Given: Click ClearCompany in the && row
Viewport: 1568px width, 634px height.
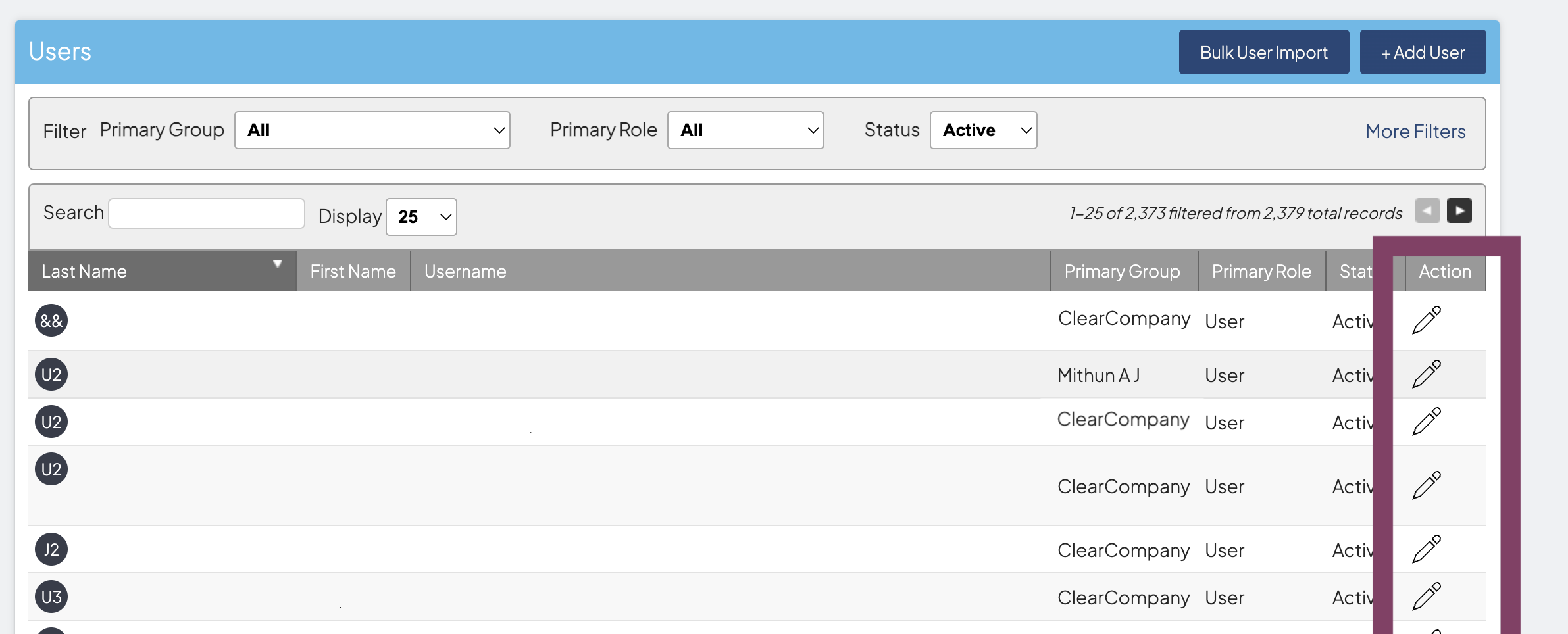Looking at the screenshot, I should (x=1124, y=318).
